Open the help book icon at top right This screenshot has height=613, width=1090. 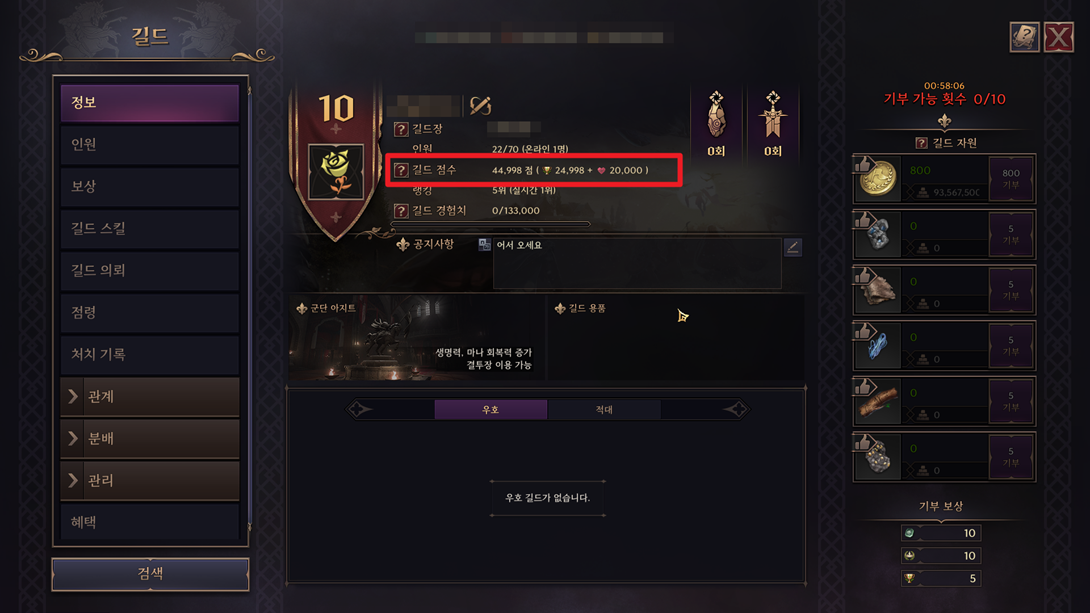pyautogui.click(x=1024, y=37)
